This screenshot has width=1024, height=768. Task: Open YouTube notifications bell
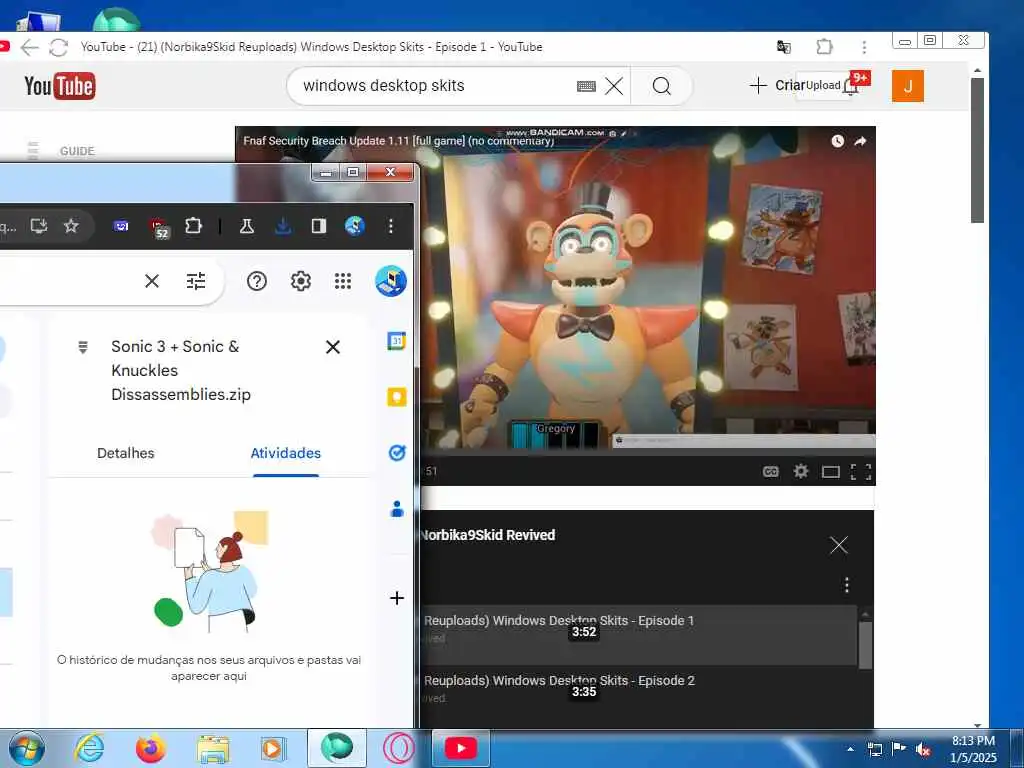coord(850,86)
